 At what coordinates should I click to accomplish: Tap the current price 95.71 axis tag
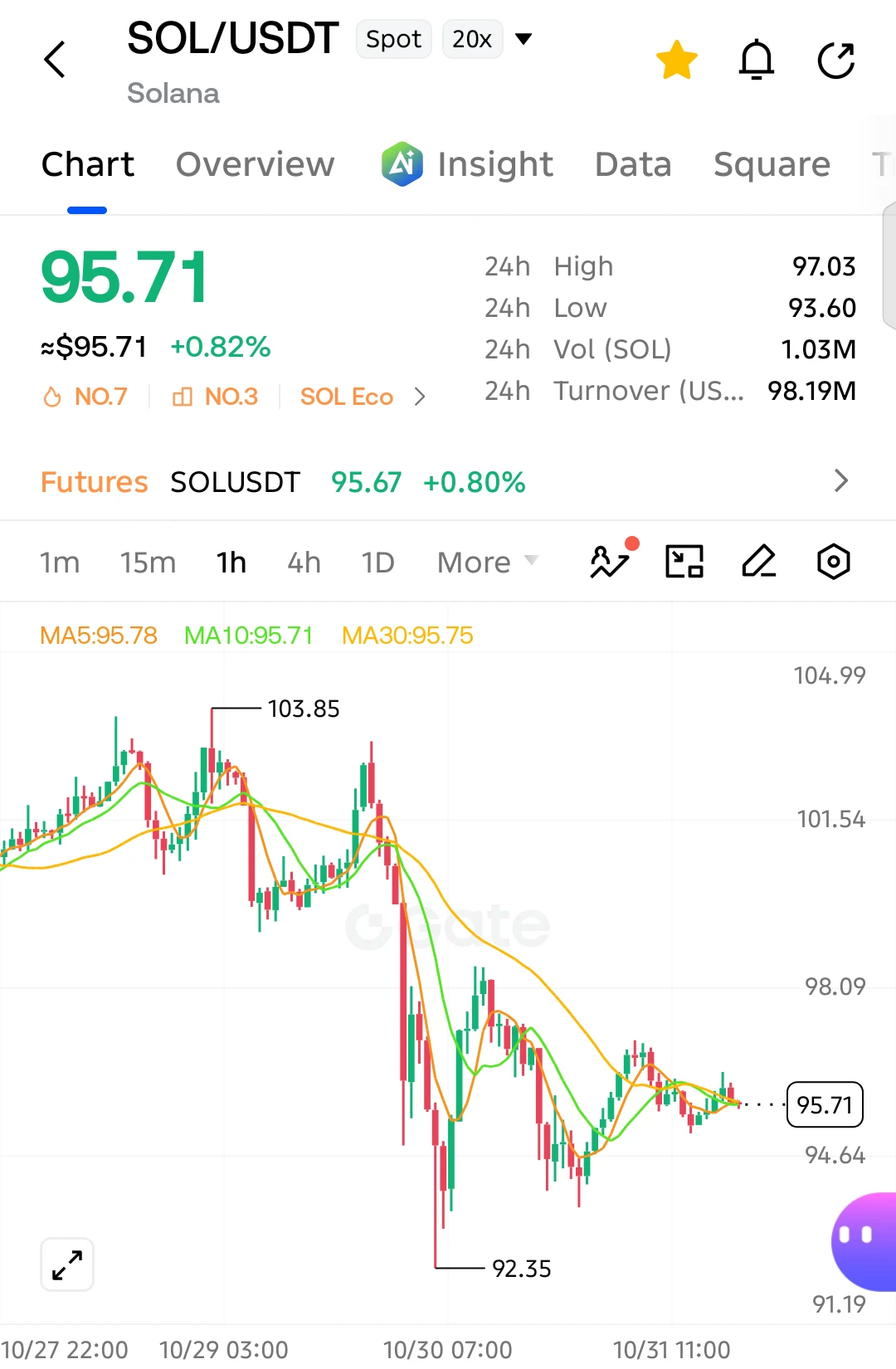click(825, 1104)
